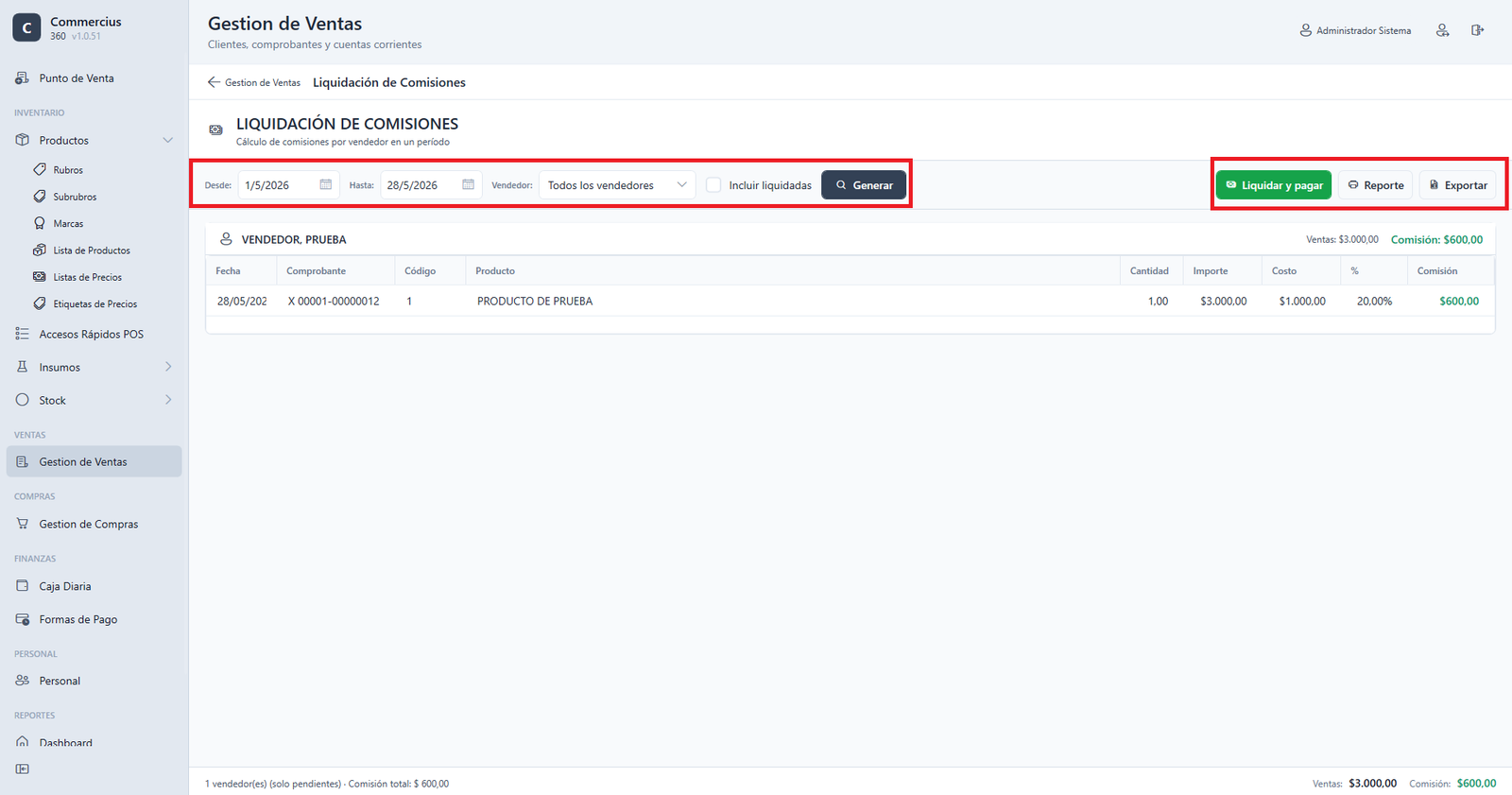Click the Gestion de Compras cart icon
Viewport: 1512px width, 795px height.
point(23,524)
